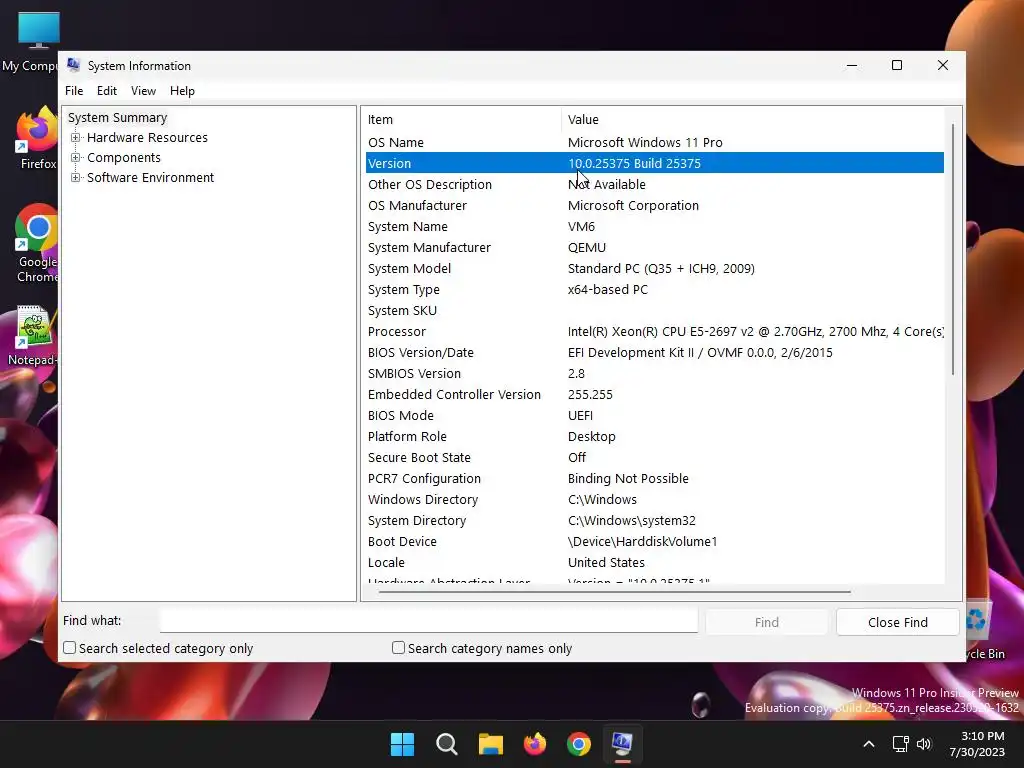Open the View menu
This screenshot has width=1024, height=768.
point(143,91)
